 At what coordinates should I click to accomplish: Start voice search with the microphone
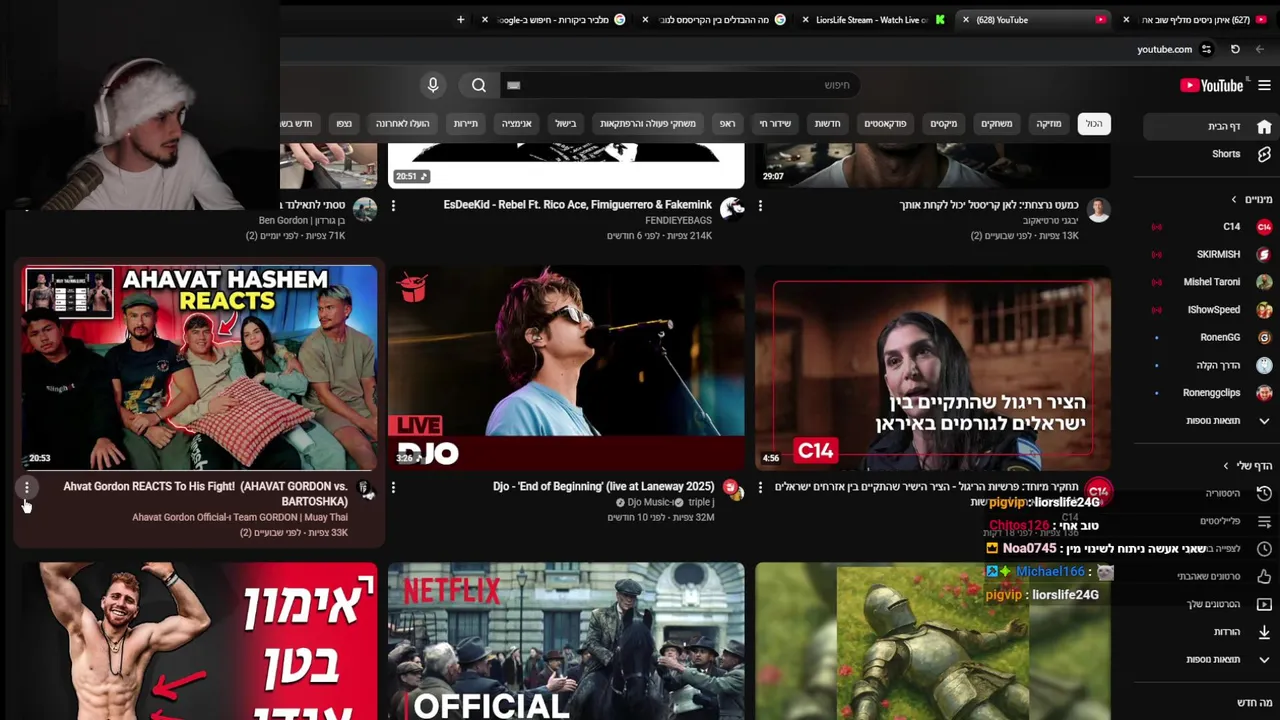click(x=433, y=85)
